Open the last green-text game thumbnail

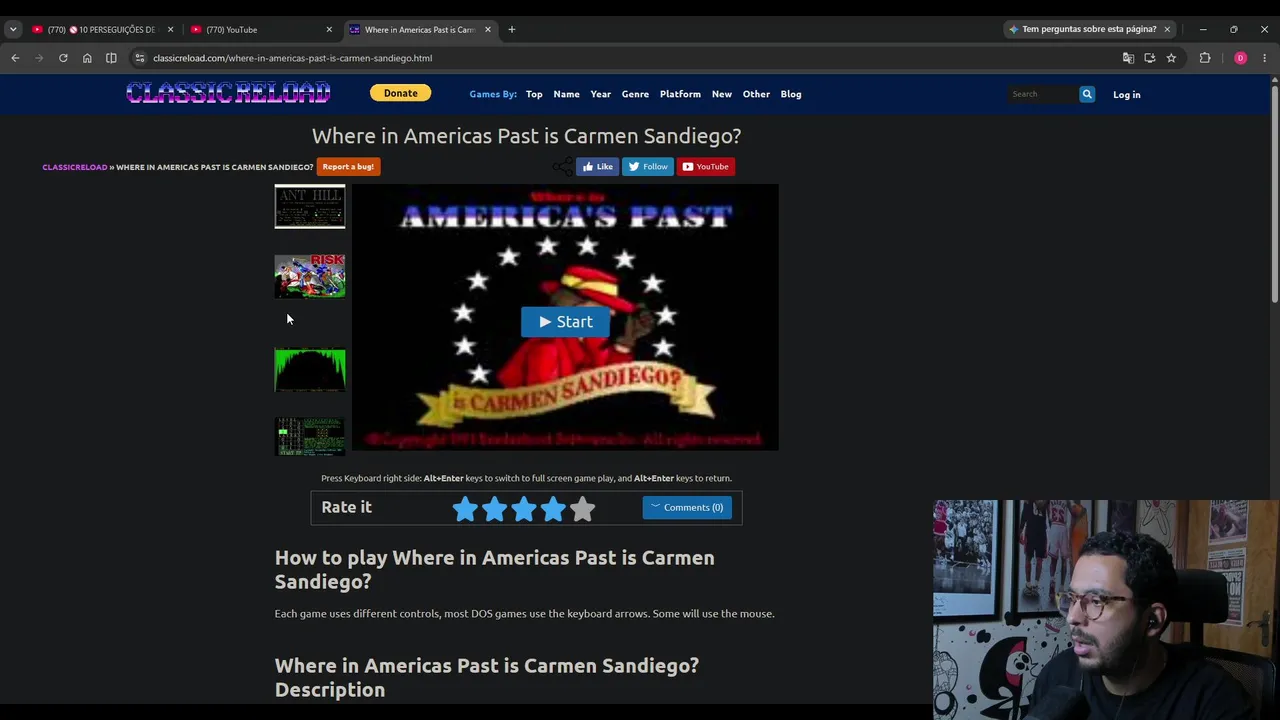coord(310,436)
